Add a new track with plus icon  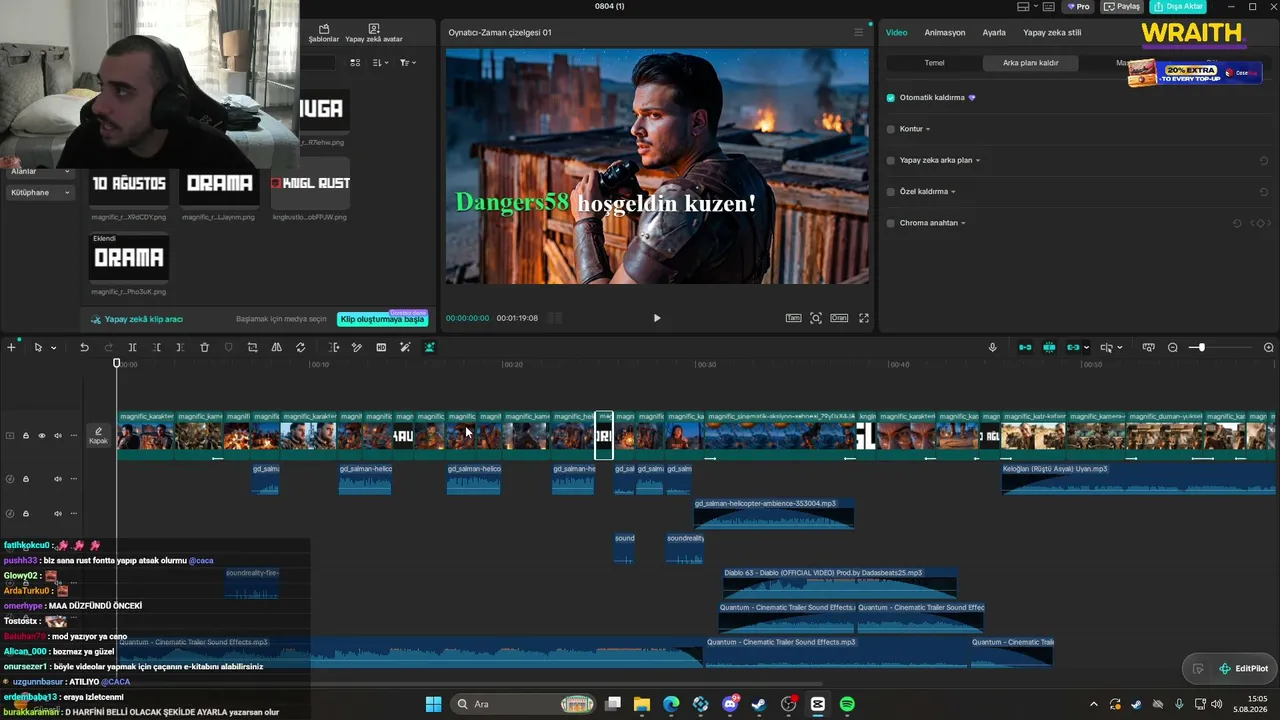point(11,347)
